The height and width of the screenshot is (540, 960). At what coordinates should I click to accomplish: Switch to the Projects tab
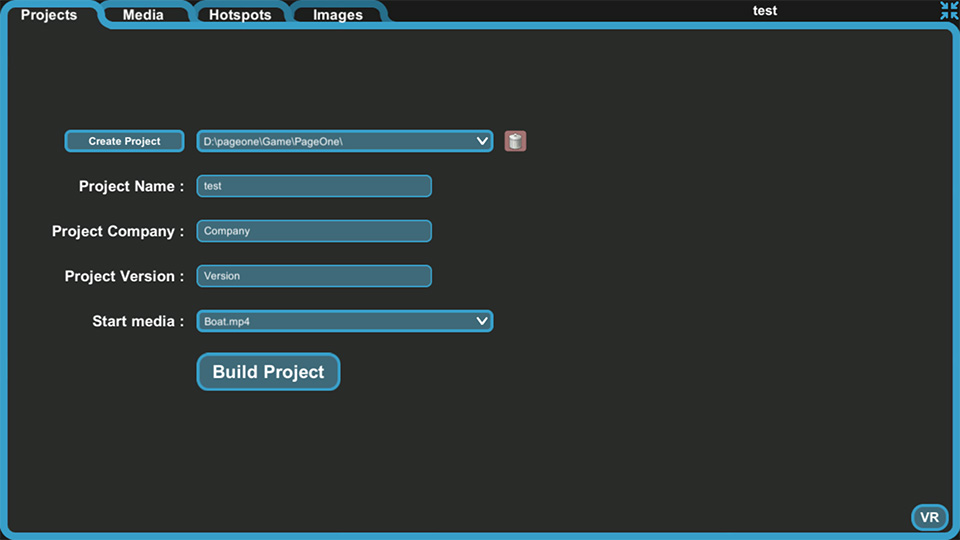(x=49, y=15)
